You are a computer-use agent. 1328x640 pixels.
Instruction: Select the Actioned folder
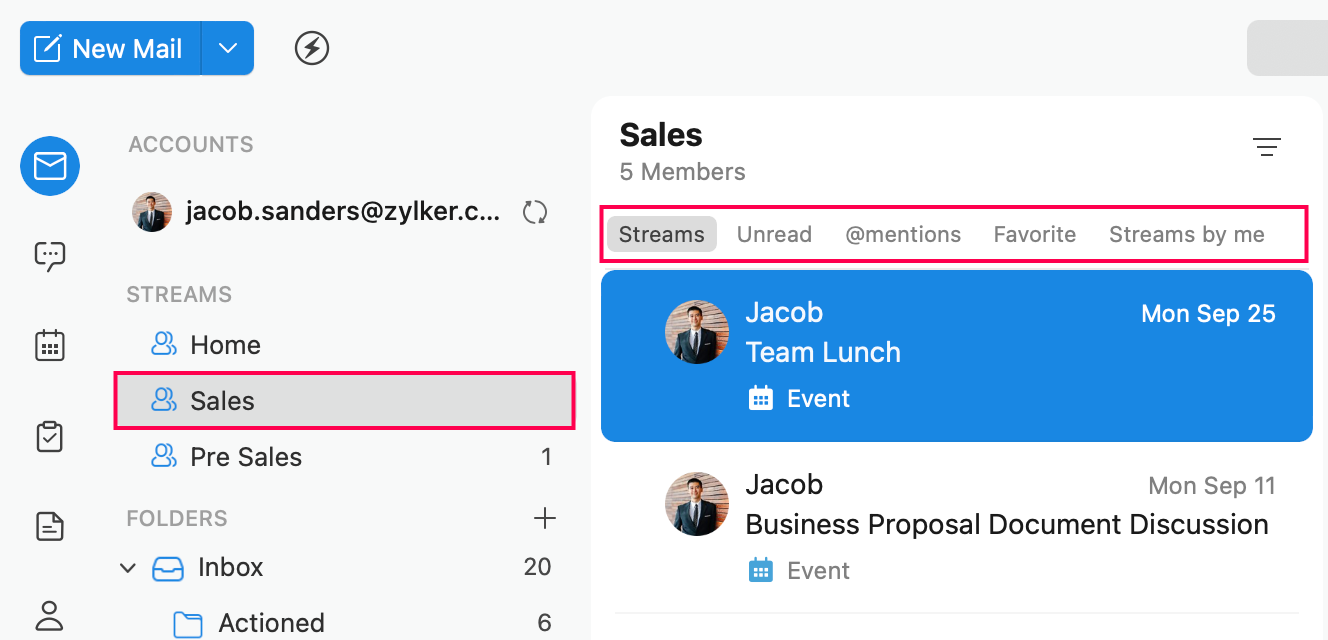[271, 623]
